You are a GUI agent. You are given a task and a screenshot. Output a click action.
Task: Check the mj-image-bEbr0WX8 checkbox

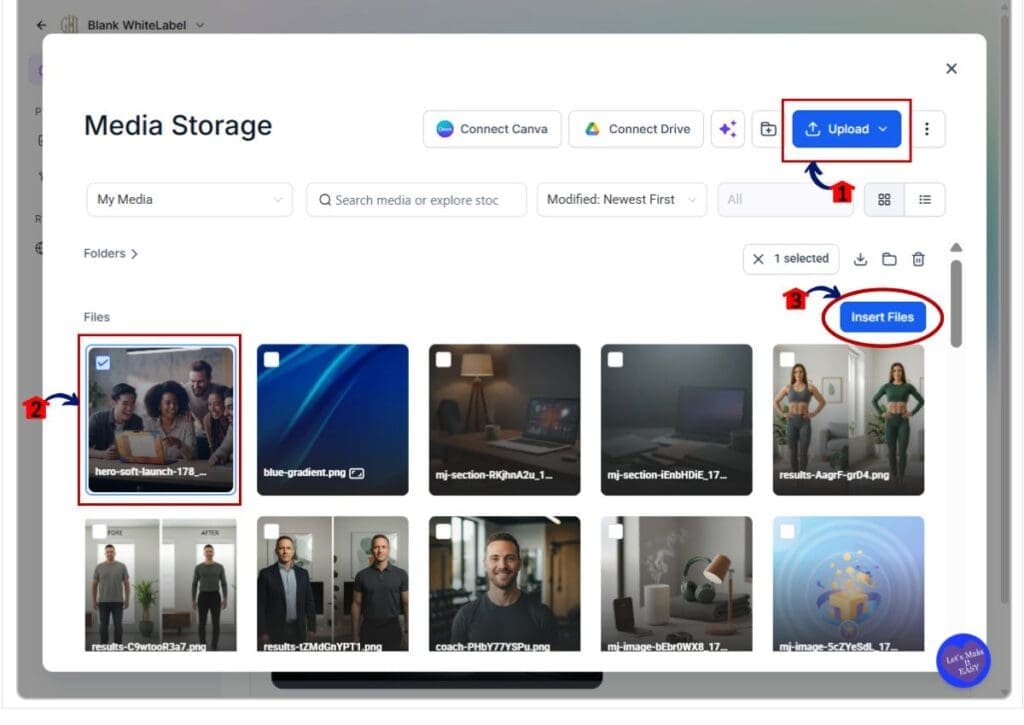(x=615, y=531)
